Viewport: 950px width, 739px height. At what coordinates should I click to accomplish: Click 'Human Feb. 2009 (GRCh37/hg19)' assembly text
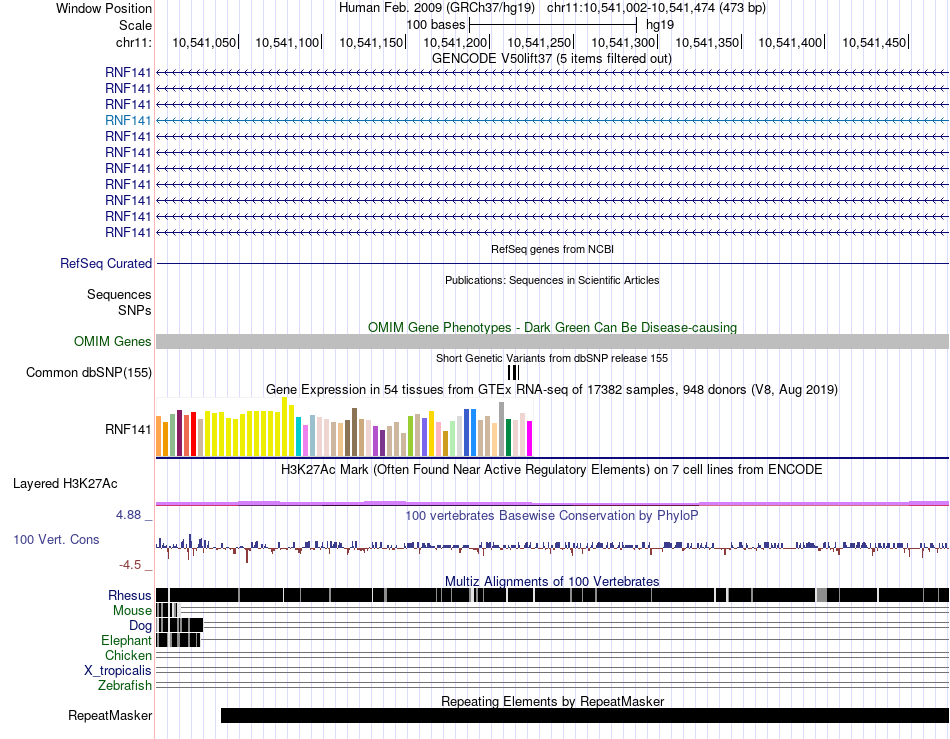coord(437,8)
